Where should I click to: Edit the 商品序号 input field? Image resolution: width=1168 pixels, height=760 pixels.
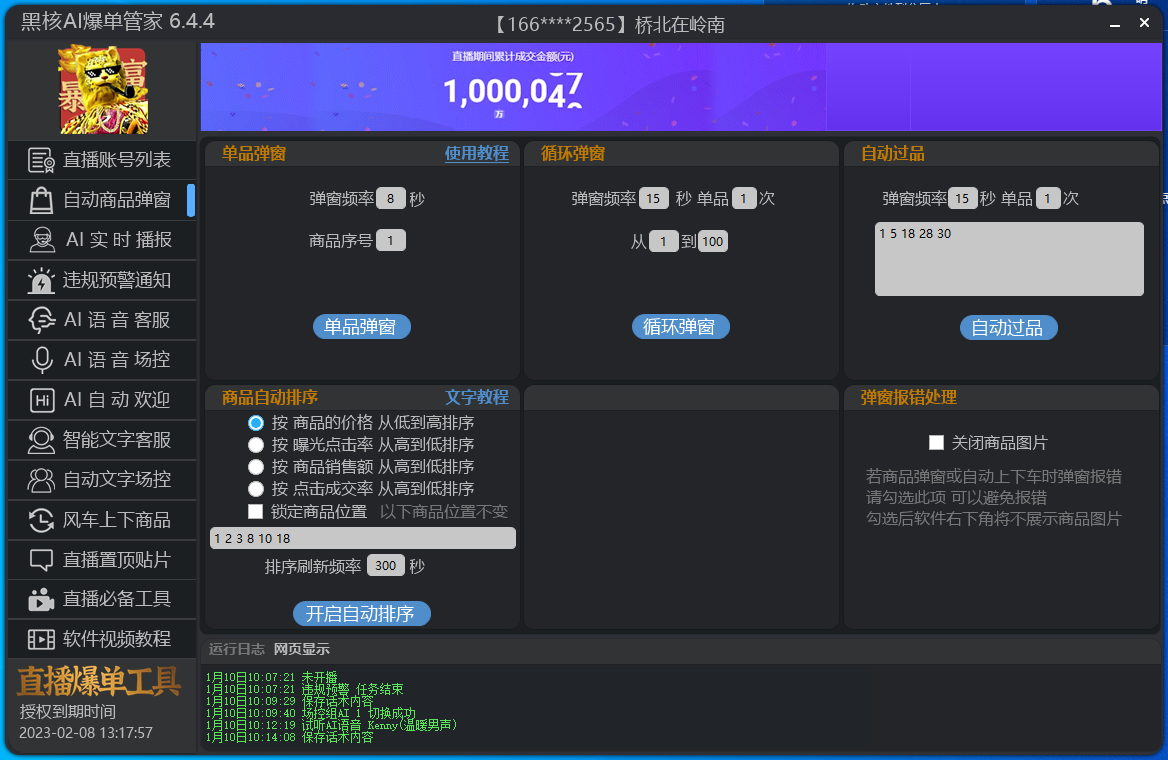coord(390,241)
